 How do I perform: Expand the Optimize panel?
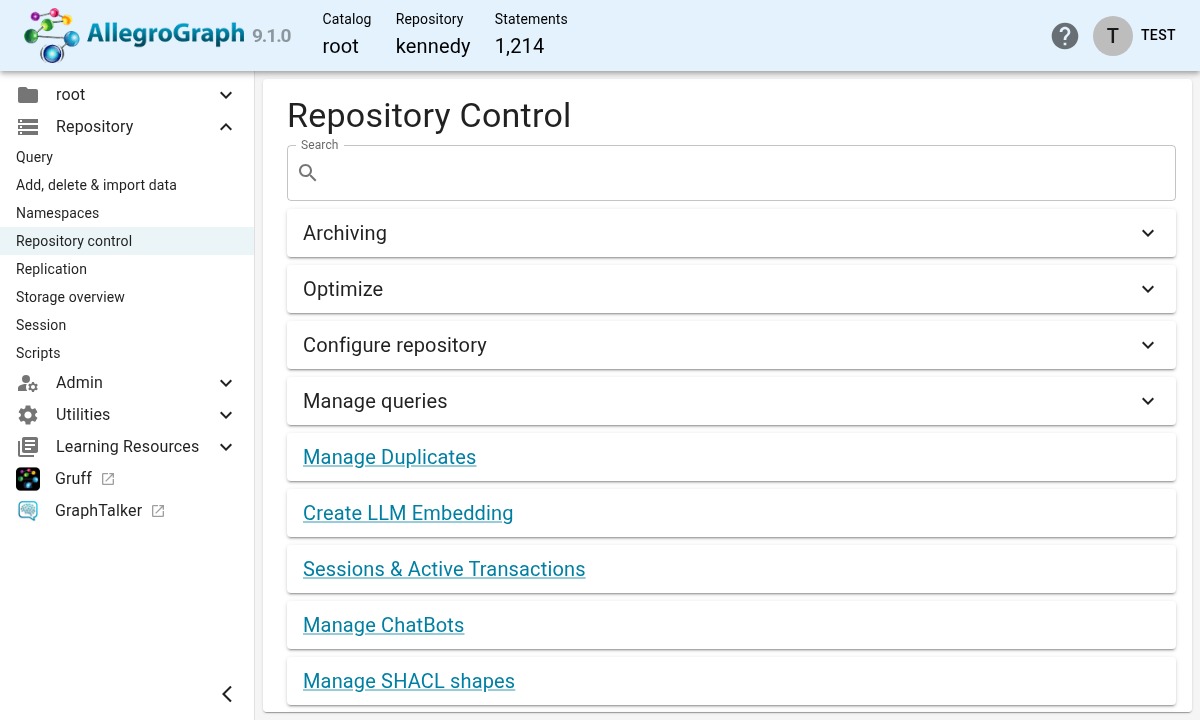point(731,289)
